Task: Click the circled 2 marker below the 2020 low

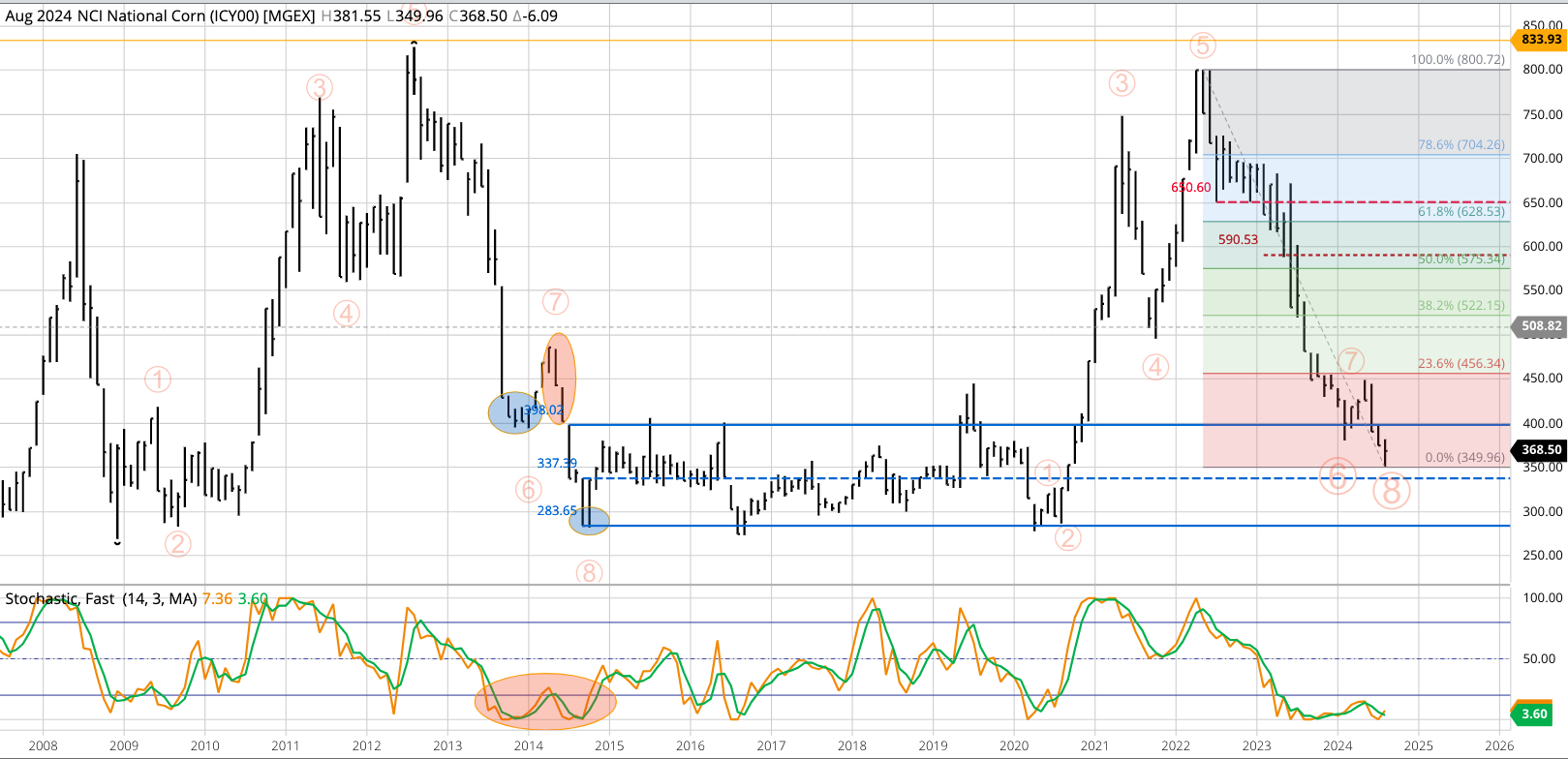Action: (1067, 538)
